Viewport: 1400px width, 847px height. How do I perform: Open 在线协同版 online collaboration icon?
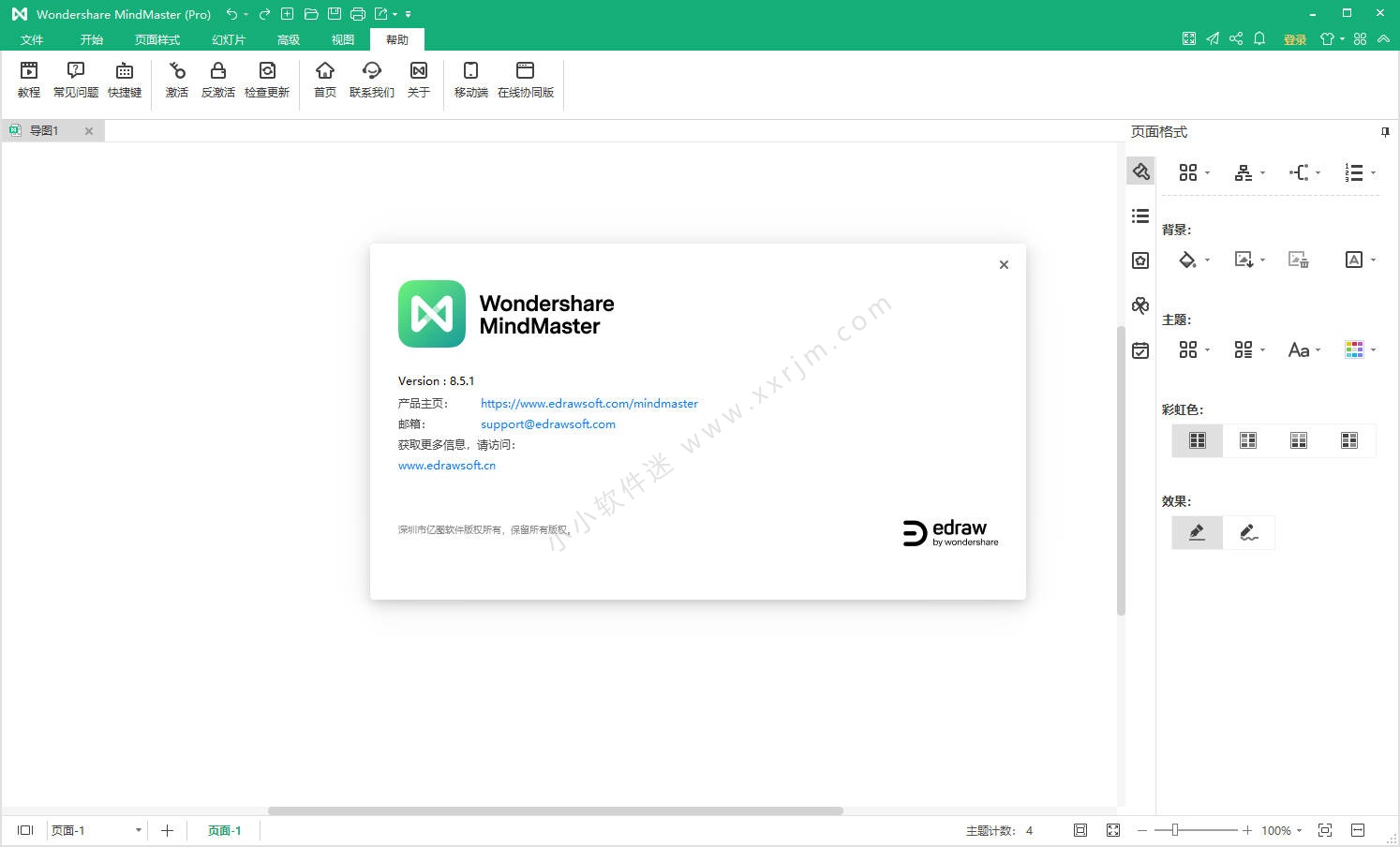point(525,80)
